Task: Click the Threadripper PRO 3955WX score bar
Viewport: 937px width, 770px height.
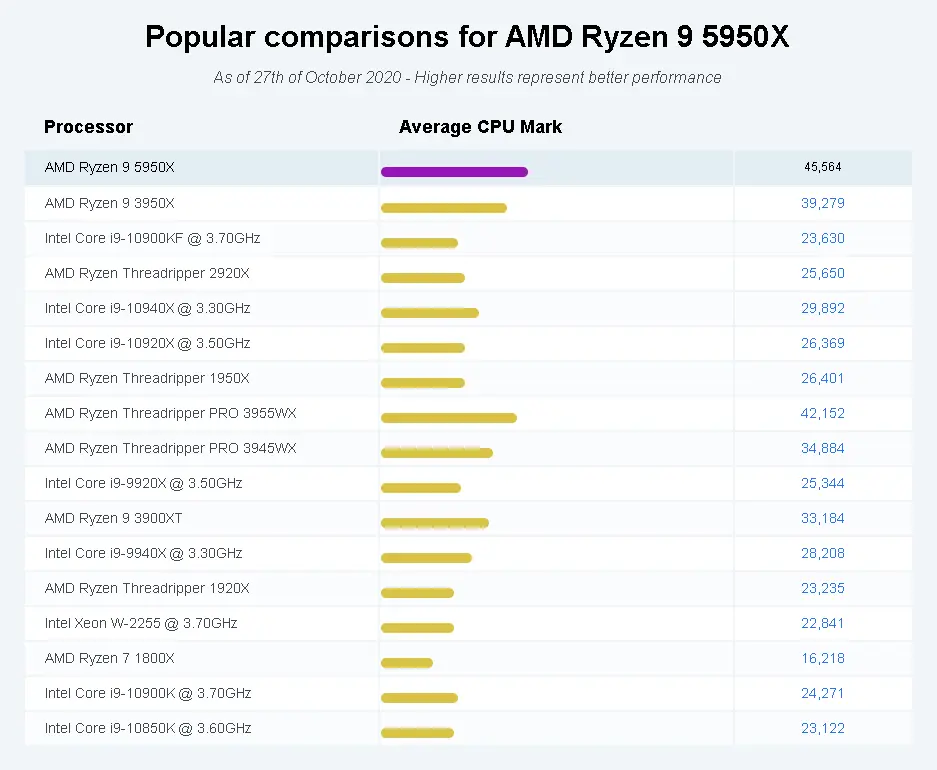Action: (449, 418)
